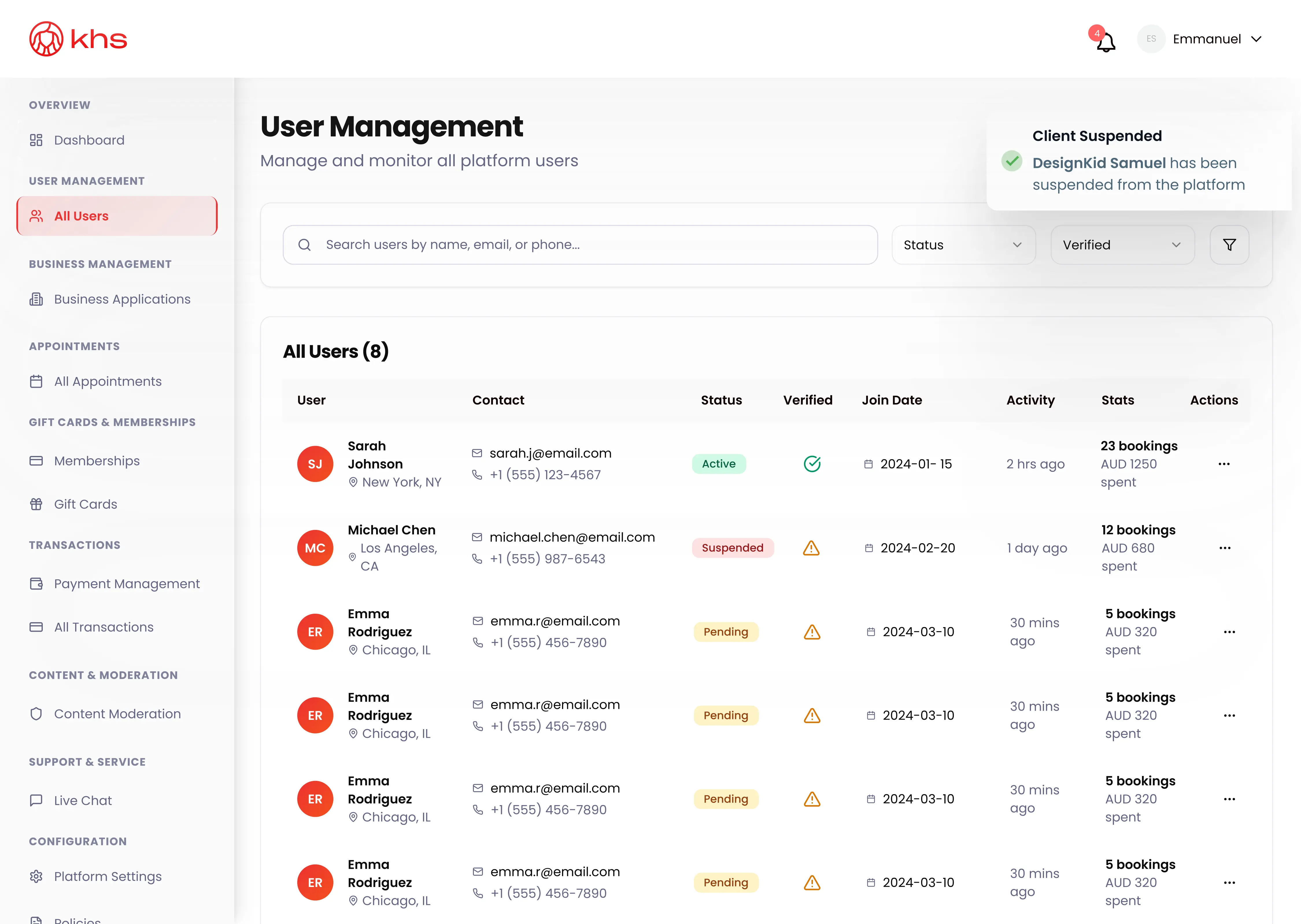Click "DesignKid Samuel" in the notification toast
Image resolution: width=1301 pixels, height=924 pixels.
pyautogui.click(x=1099, y=163)
